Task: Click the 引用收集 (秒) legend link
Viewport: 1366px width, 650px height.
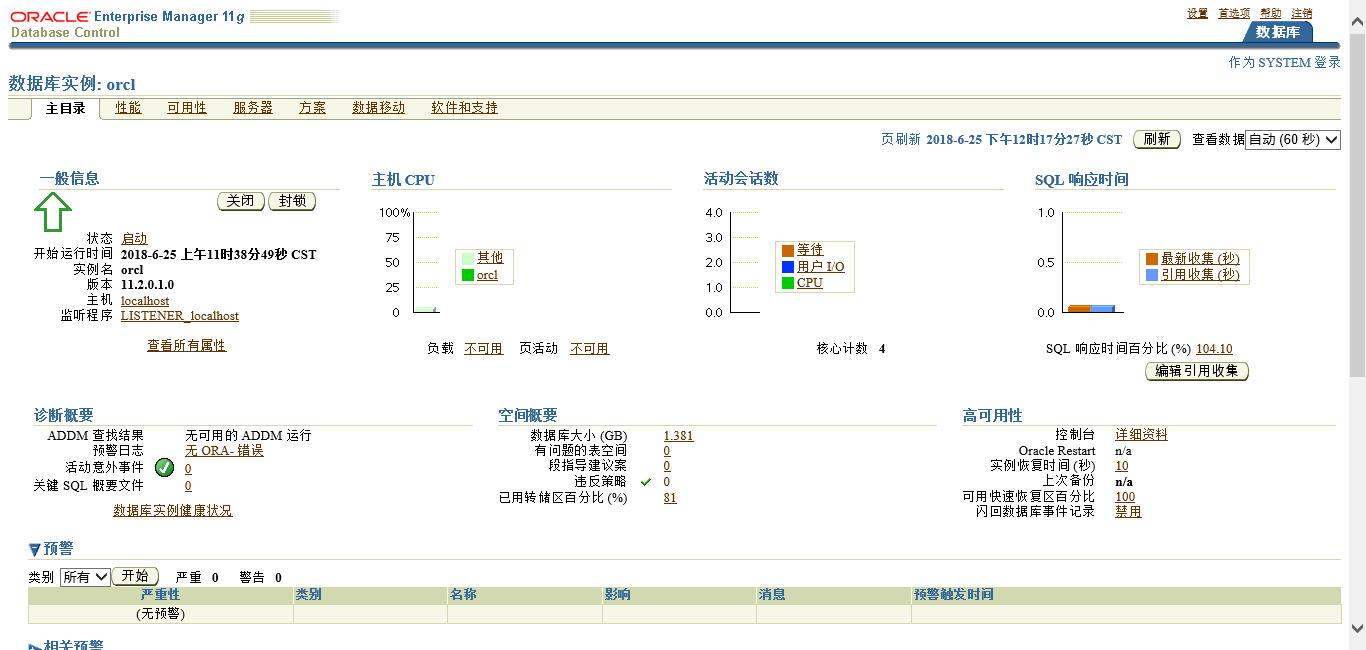Action: (x=1200, y=275)
